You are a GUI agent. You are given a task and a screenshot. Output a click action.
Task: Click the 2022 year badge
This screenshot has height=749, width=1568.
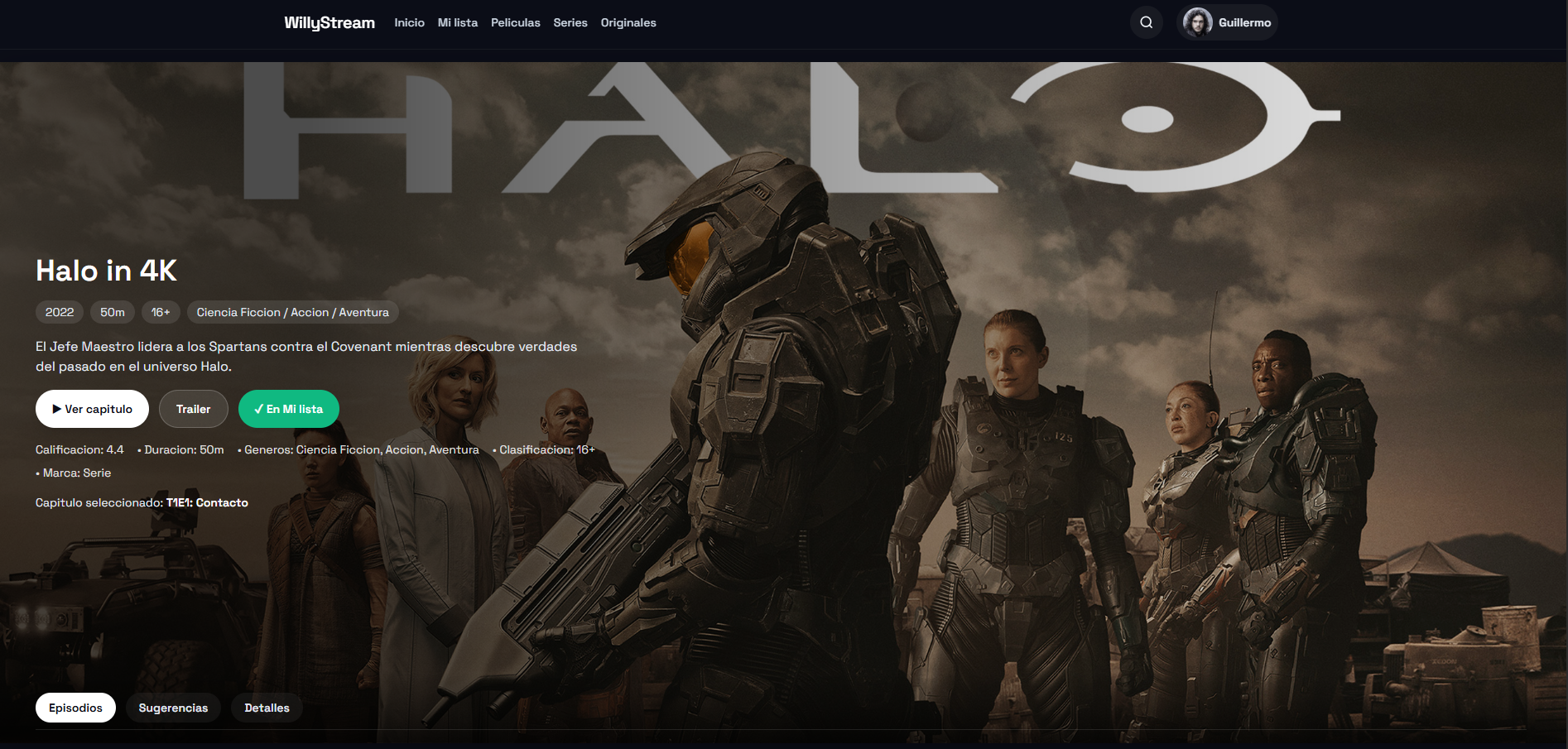pyautogui.click(x=59, y=312)
